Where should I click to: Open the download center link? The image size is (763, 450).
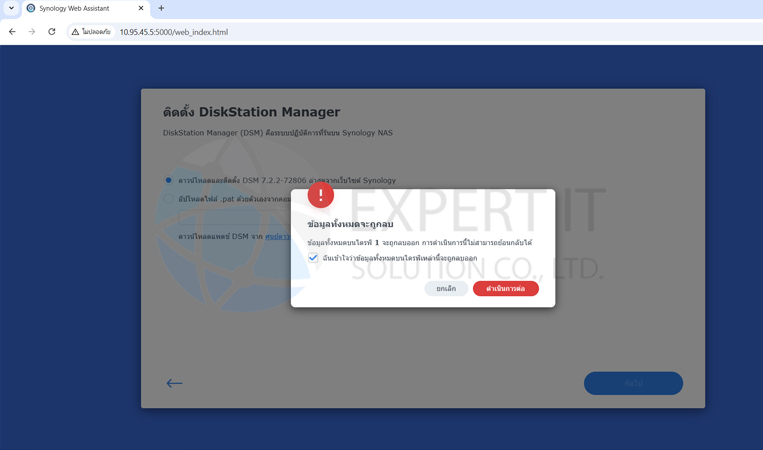pos(277,236)
